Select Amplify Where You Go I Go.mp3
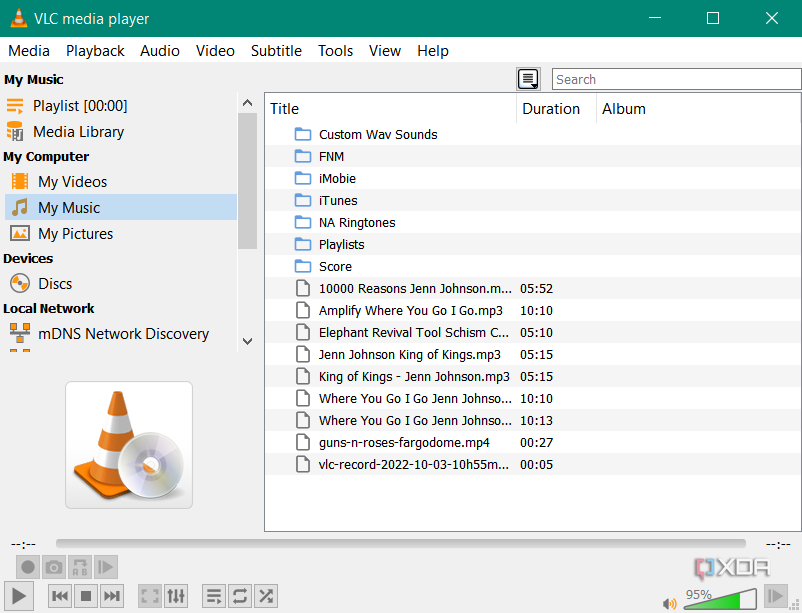 pyautogui.click(x=533, y=311)
